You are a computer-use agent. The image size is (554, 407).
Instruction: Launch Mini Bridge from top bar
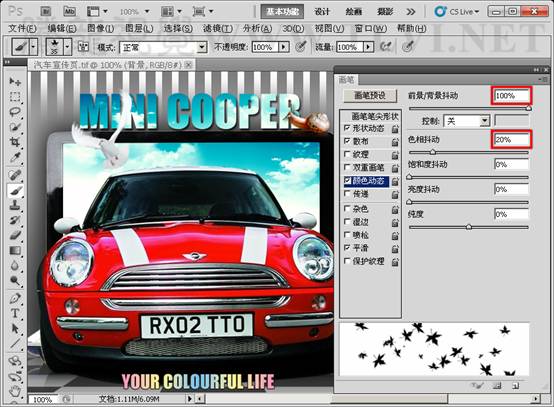69,11
